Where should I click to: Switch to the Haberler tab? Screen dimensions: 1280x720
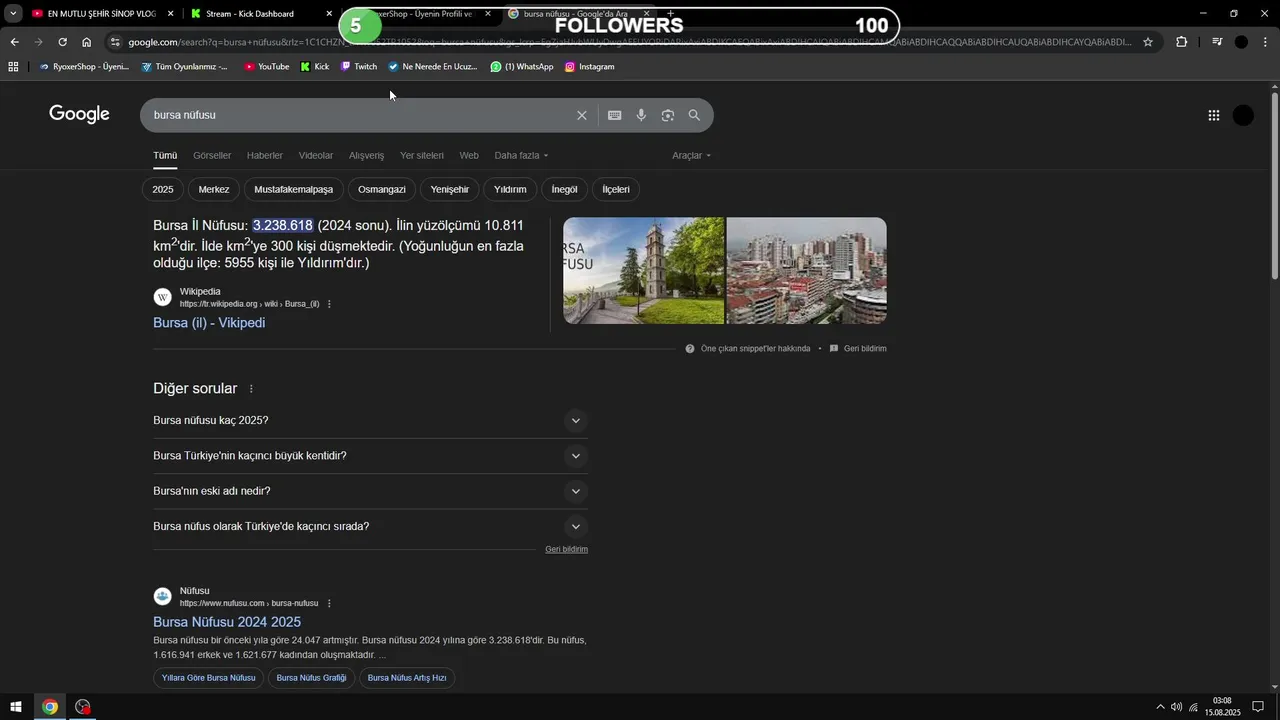click(x=265, y=156)
